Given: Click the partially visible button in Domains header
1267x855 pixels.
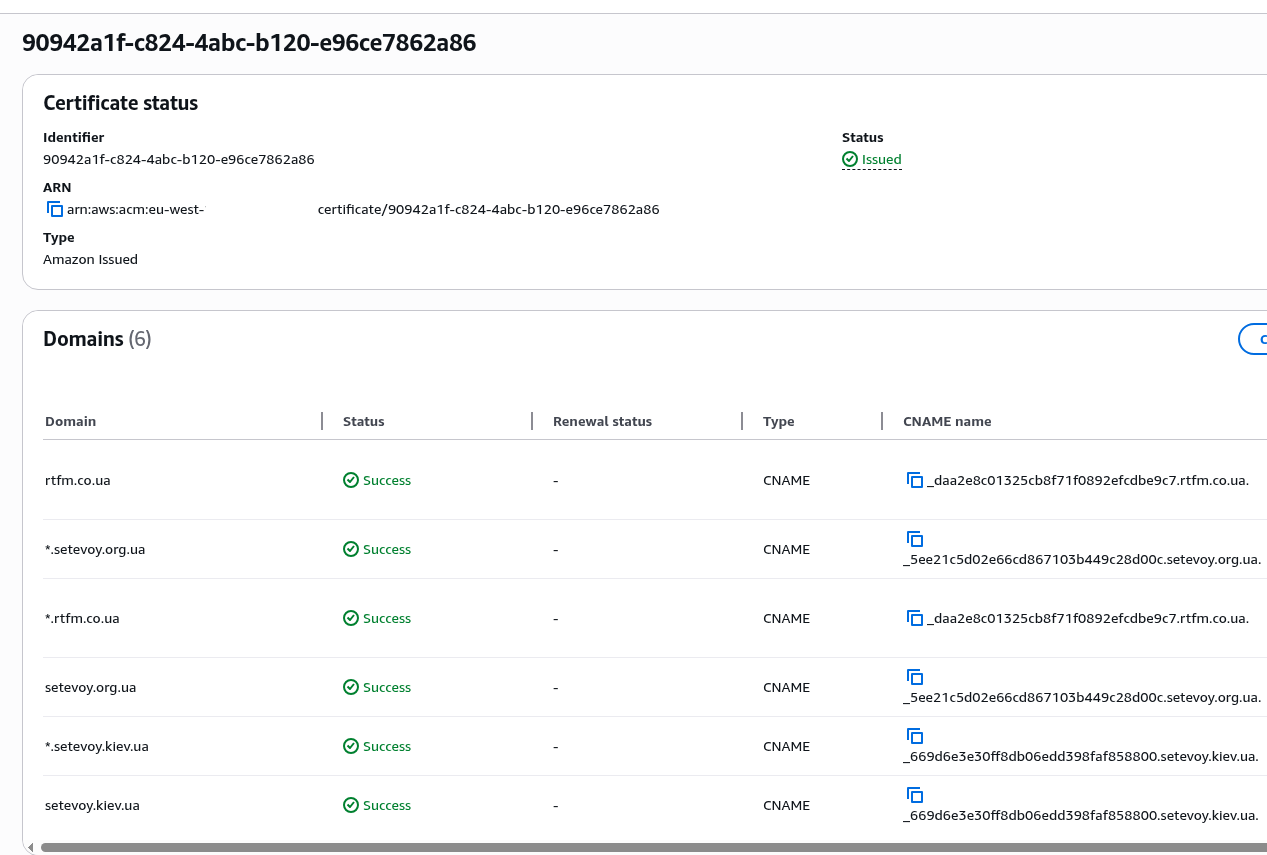Looking at the screenshot, I should coord(1253,339).
